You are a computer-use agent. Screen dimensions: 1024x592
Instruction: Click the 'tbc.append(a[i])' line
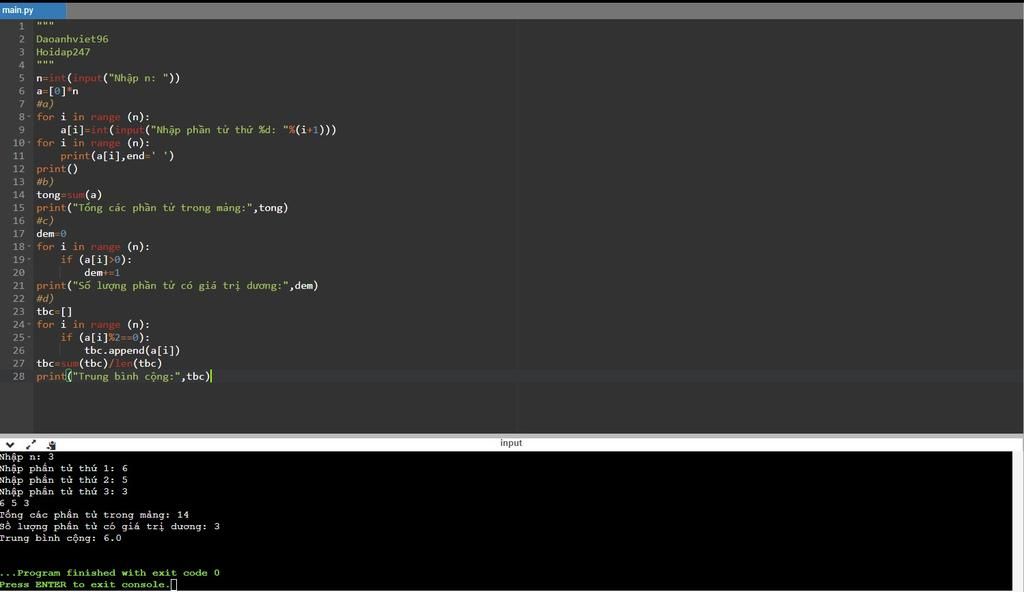point(132,351)
